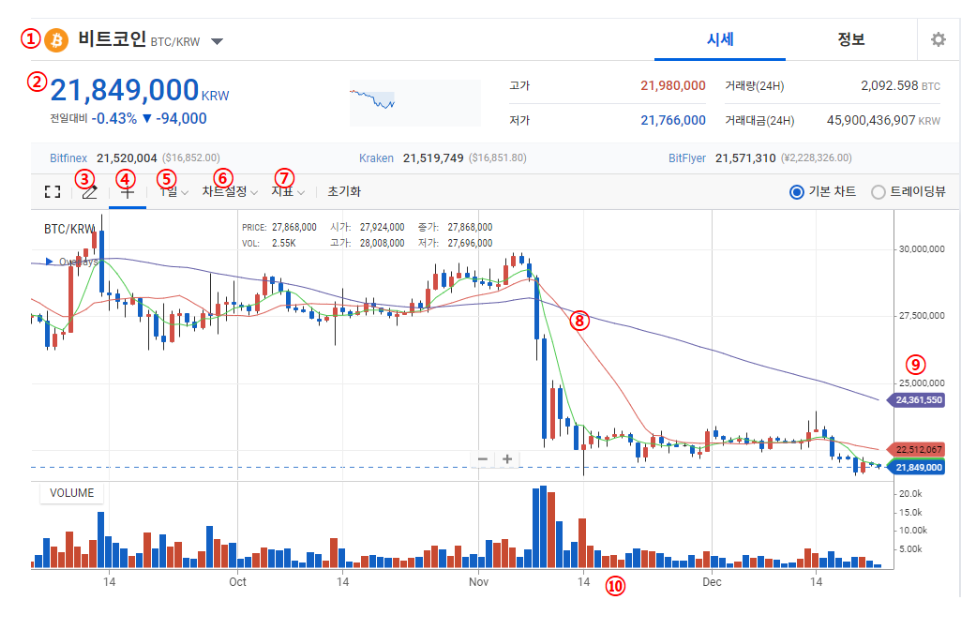The height and width of the screenshot is (617, 967).
Task: Expand the 차트설정 dropdown
Action: pos(229,192)
